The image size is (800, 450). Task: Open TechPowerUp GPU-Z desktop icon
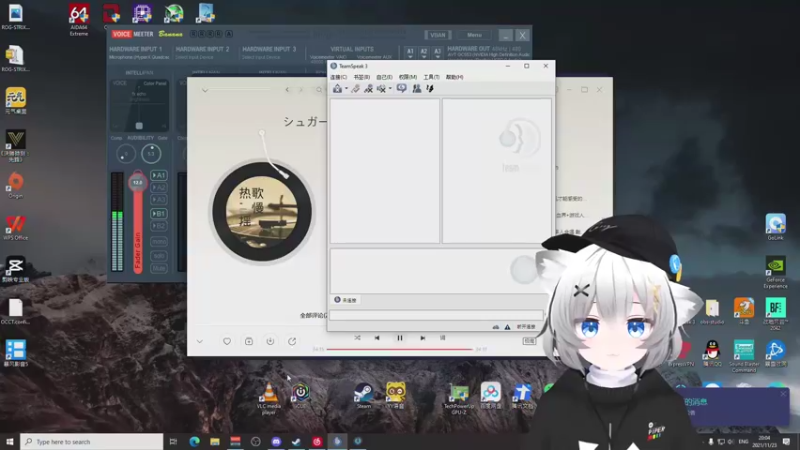pos(459,398)
